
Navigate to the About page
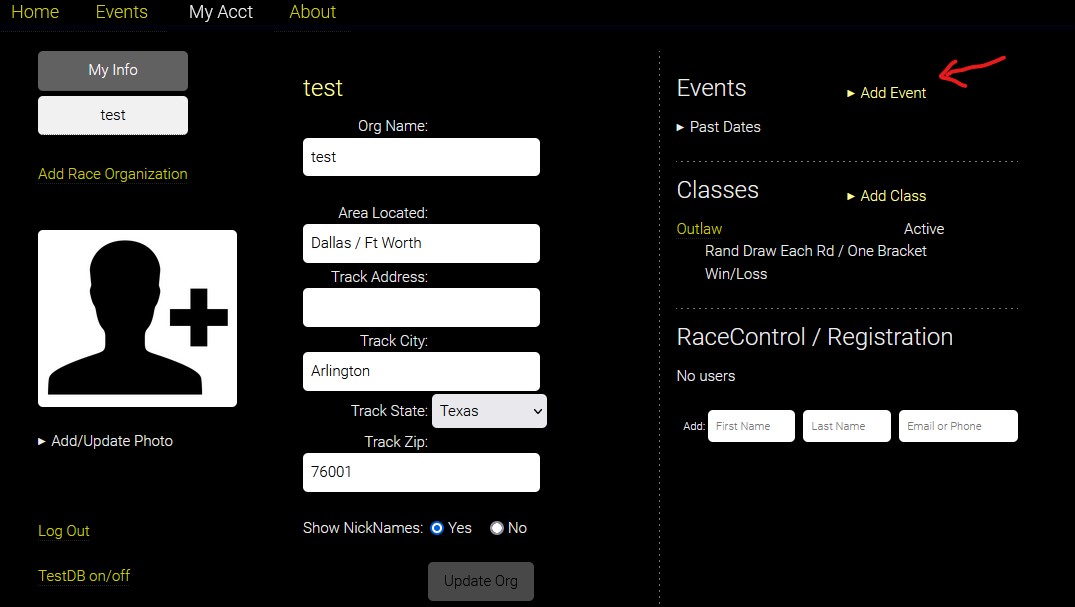coord(312,13)
